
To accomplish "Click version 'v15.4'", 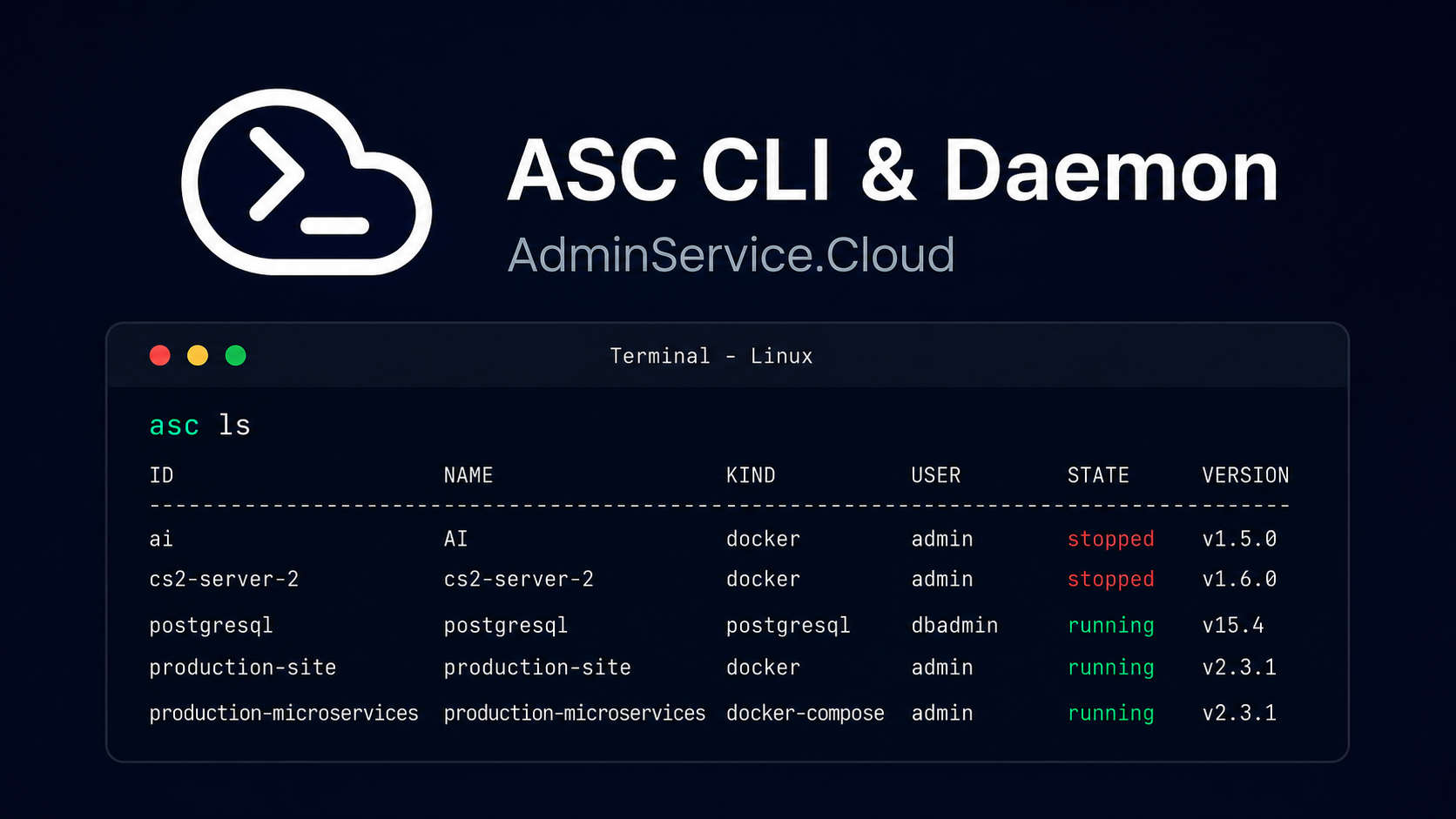I will [x=1233, y=625].
